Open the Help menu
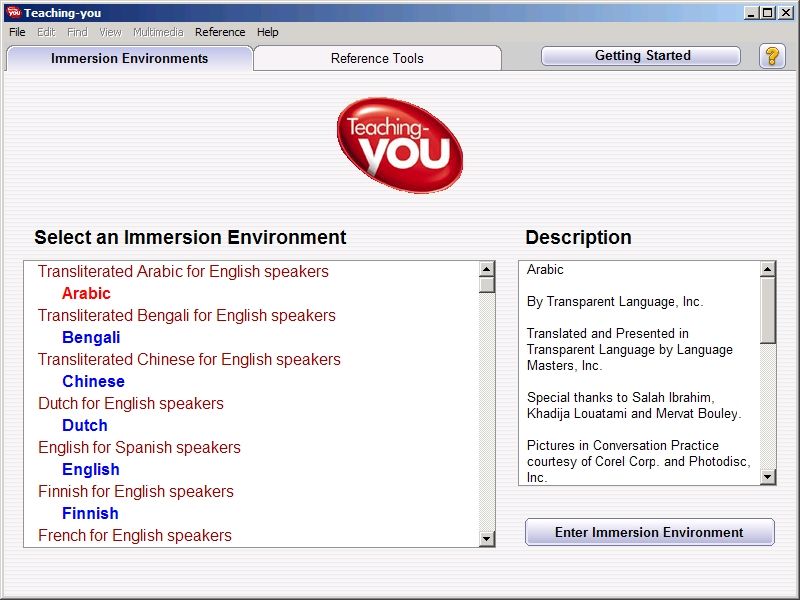This screenshot has width=800, height=600. [x=267, y=32]
